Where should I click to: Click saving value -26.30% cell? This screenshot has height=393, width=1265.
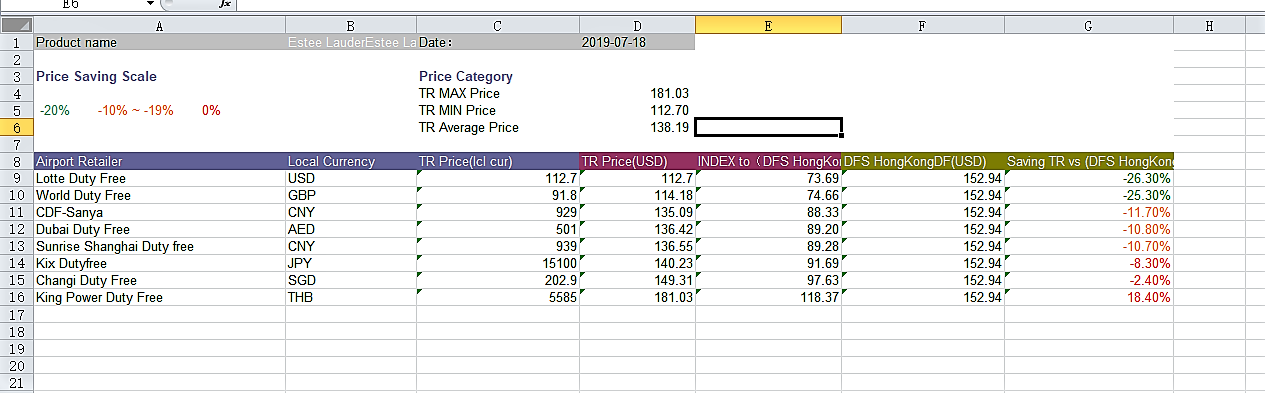tap(1088, 178)
